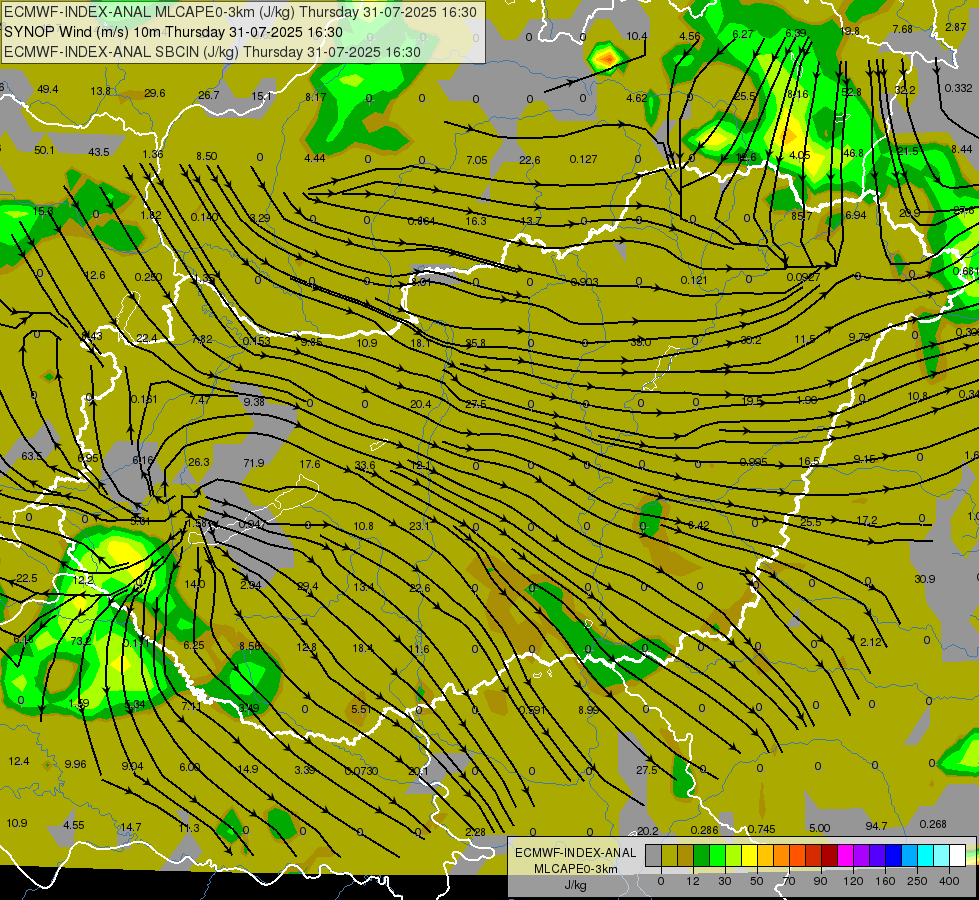Image resolution: width=979 pixels, height=900 pixels.
Task: Click the gray swatch in the MLCAPE legend
Action: (x=653, y=855)
